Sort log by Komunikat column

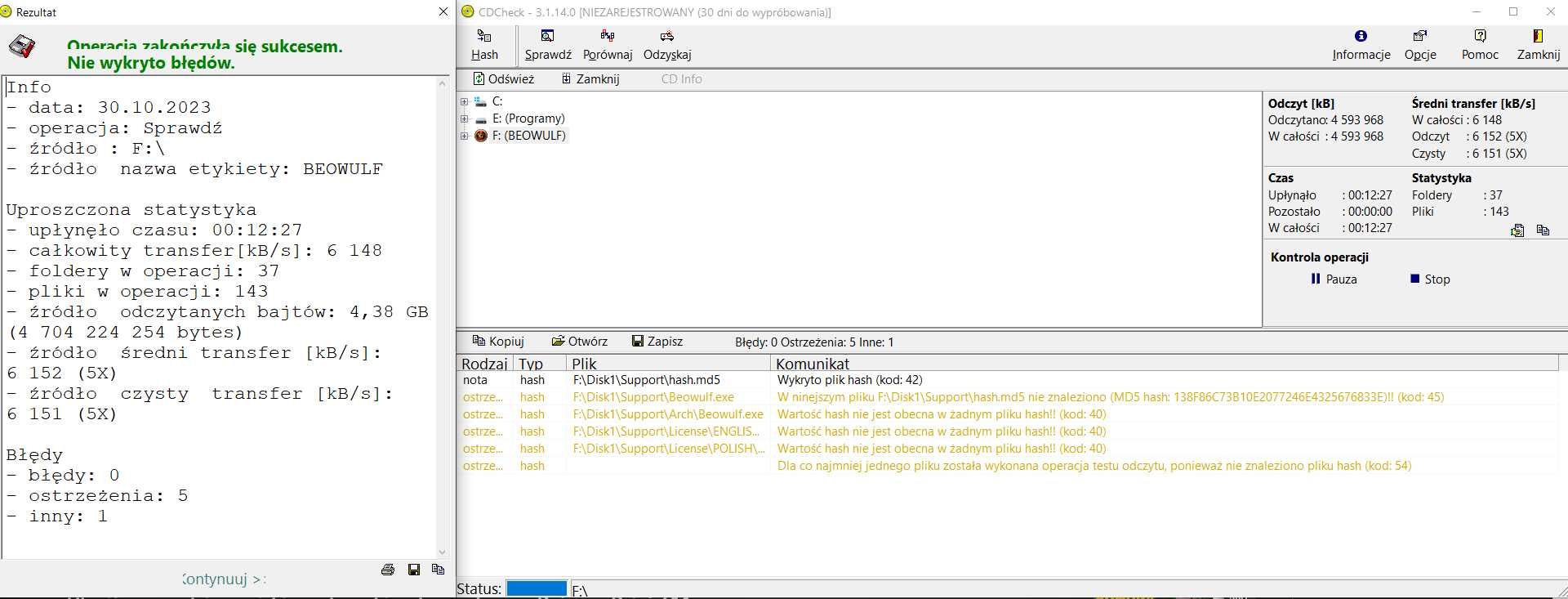1163,364
